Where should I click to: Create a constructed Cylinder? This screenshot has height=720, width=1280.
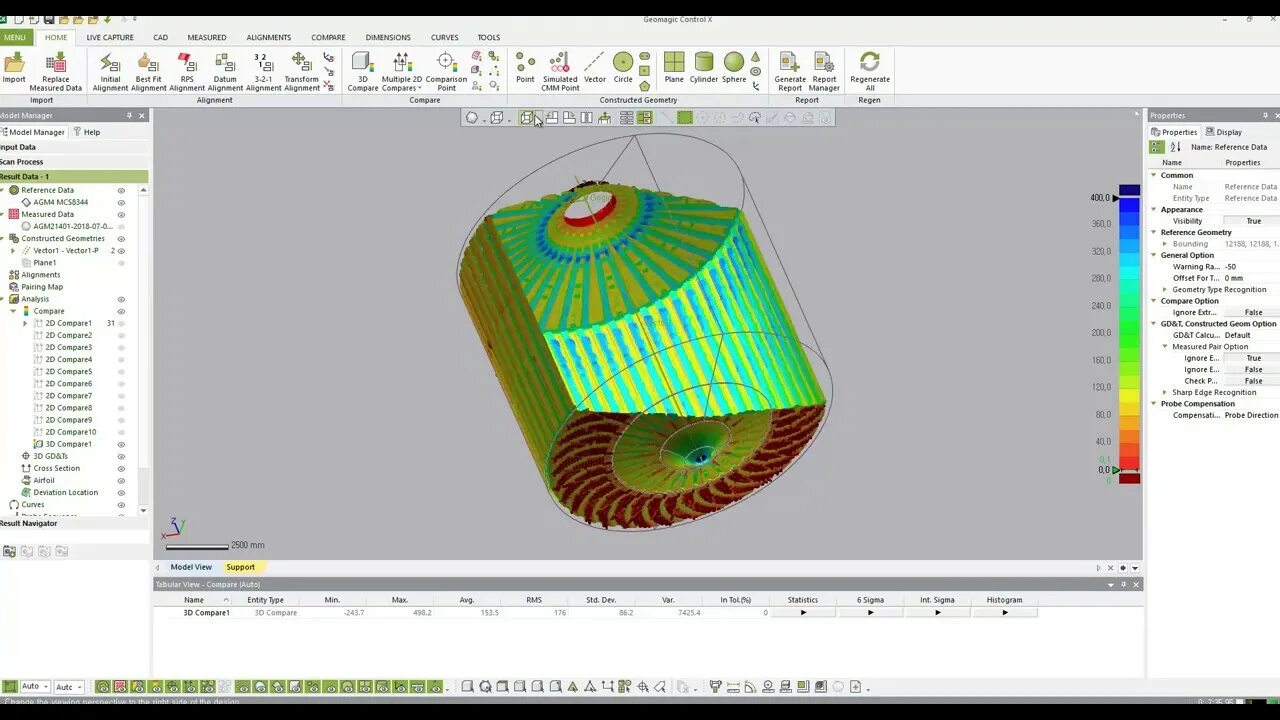click(x=704, y=68)
